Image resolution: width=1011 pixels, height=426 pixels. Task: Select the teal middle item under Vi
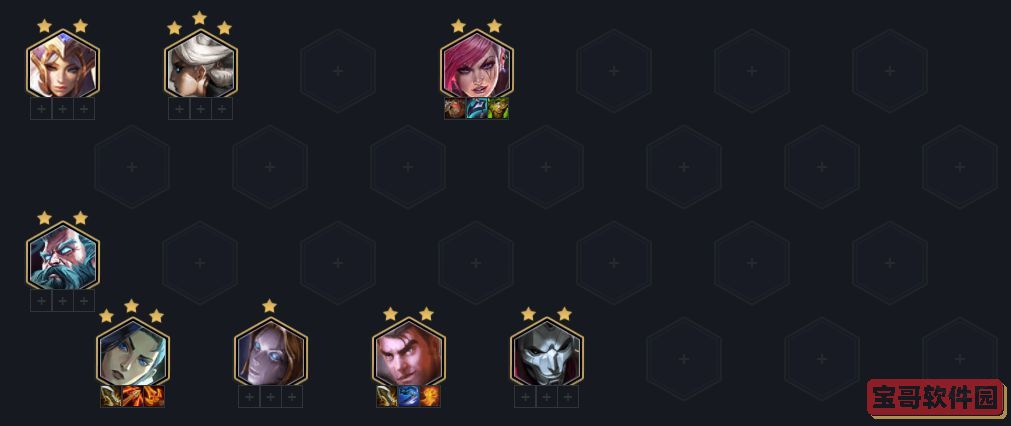coord(476,108)
